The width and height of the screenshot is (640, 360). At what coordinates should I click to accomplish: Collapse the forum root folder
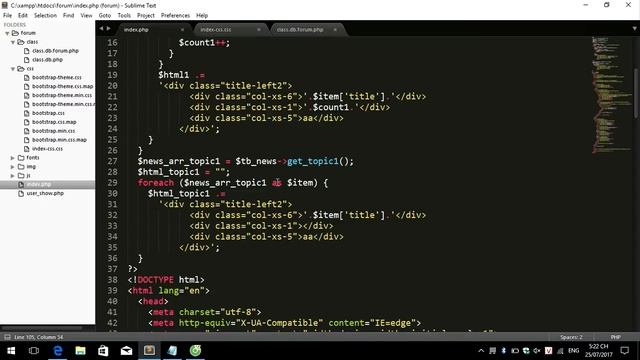(7, 33)
